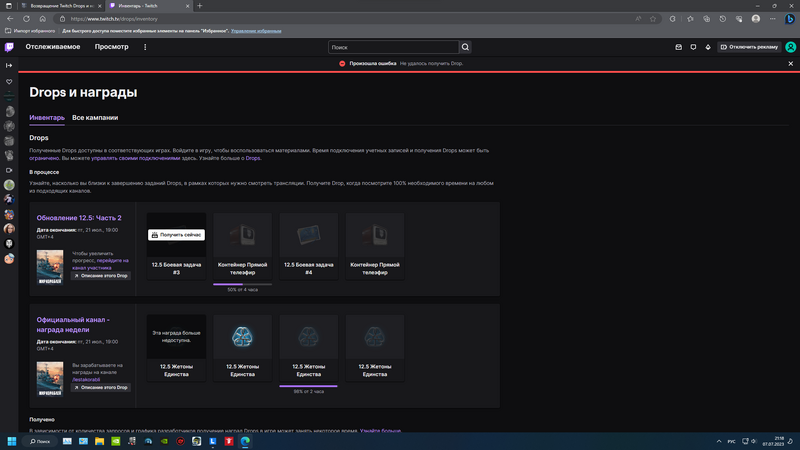Image resolution: width=800 pixels, height=450 pixels.
Task: Click the 50% progress bar under Контейнер Прямой телеэфир
Action: tap(242, 284)
